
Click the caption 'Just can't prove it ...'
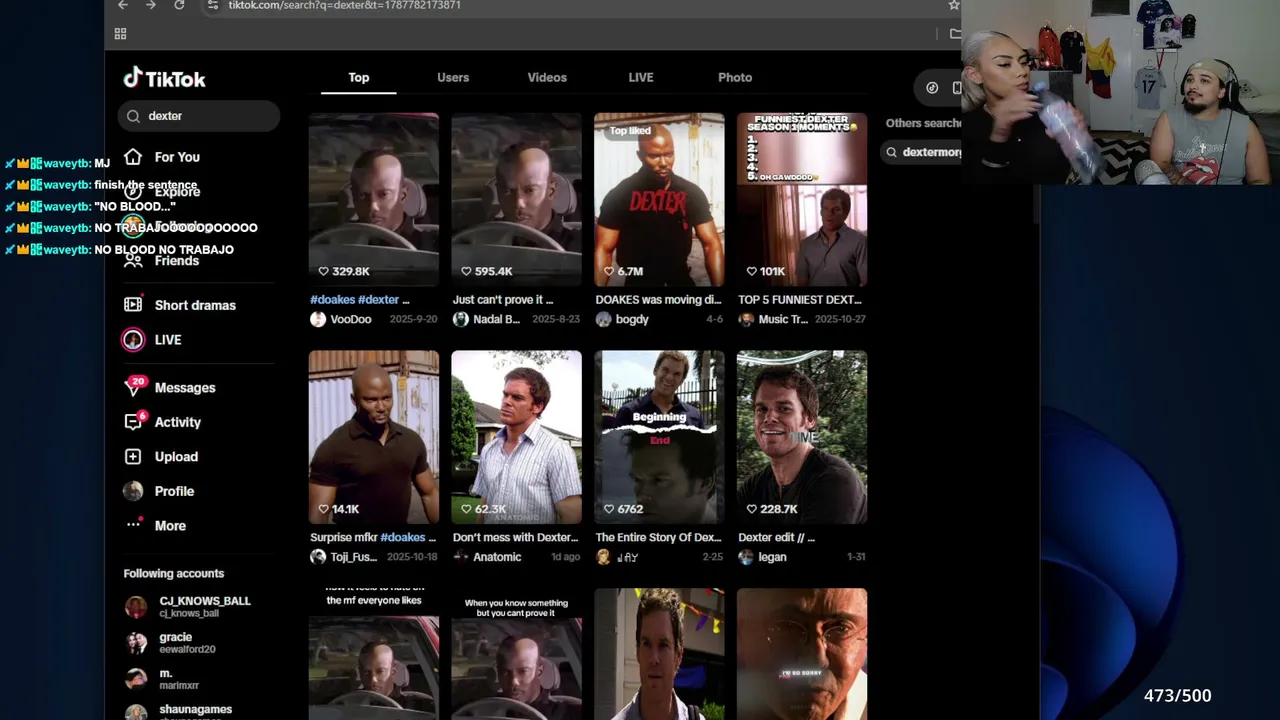pos(503,300)
